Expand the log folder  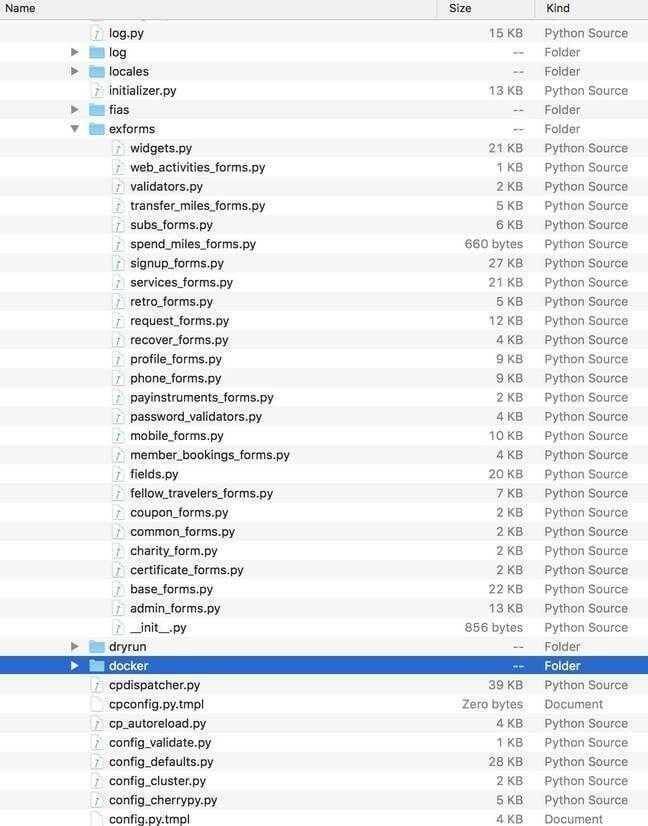coord(75,52)
